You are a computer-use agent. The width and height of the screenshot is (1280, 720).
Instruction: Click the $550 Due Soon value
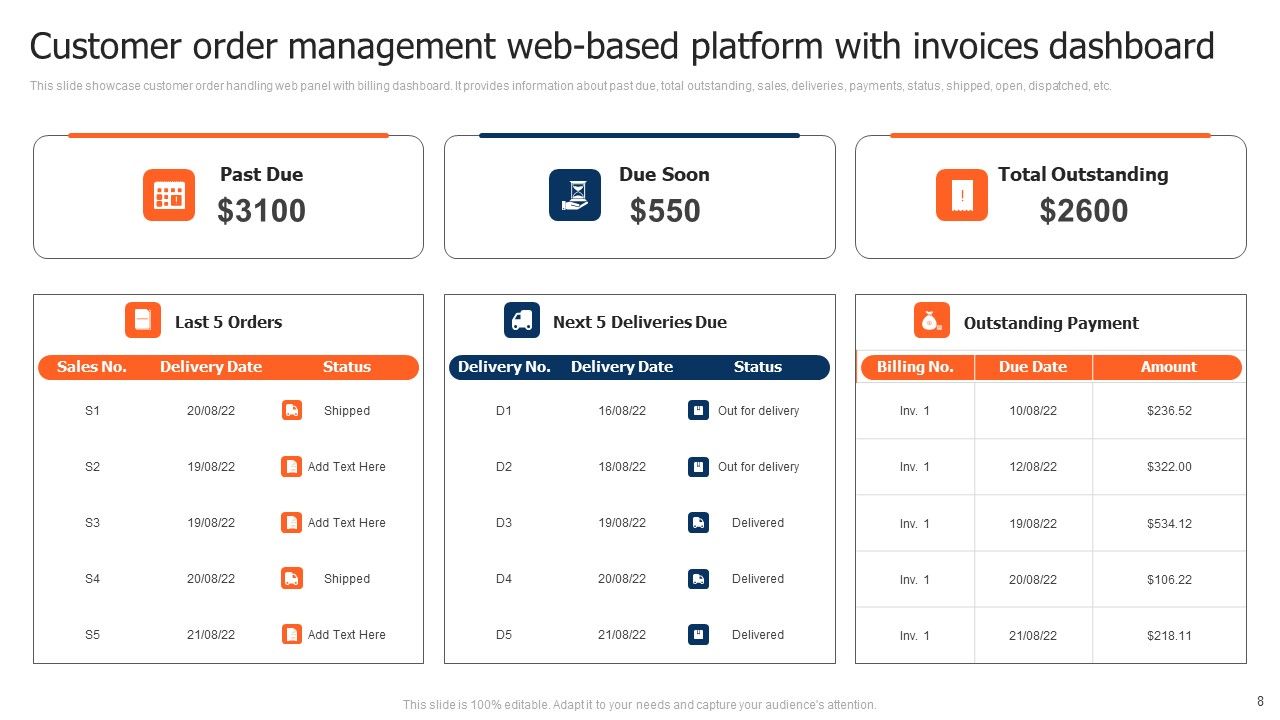click(x=665, y=211)
